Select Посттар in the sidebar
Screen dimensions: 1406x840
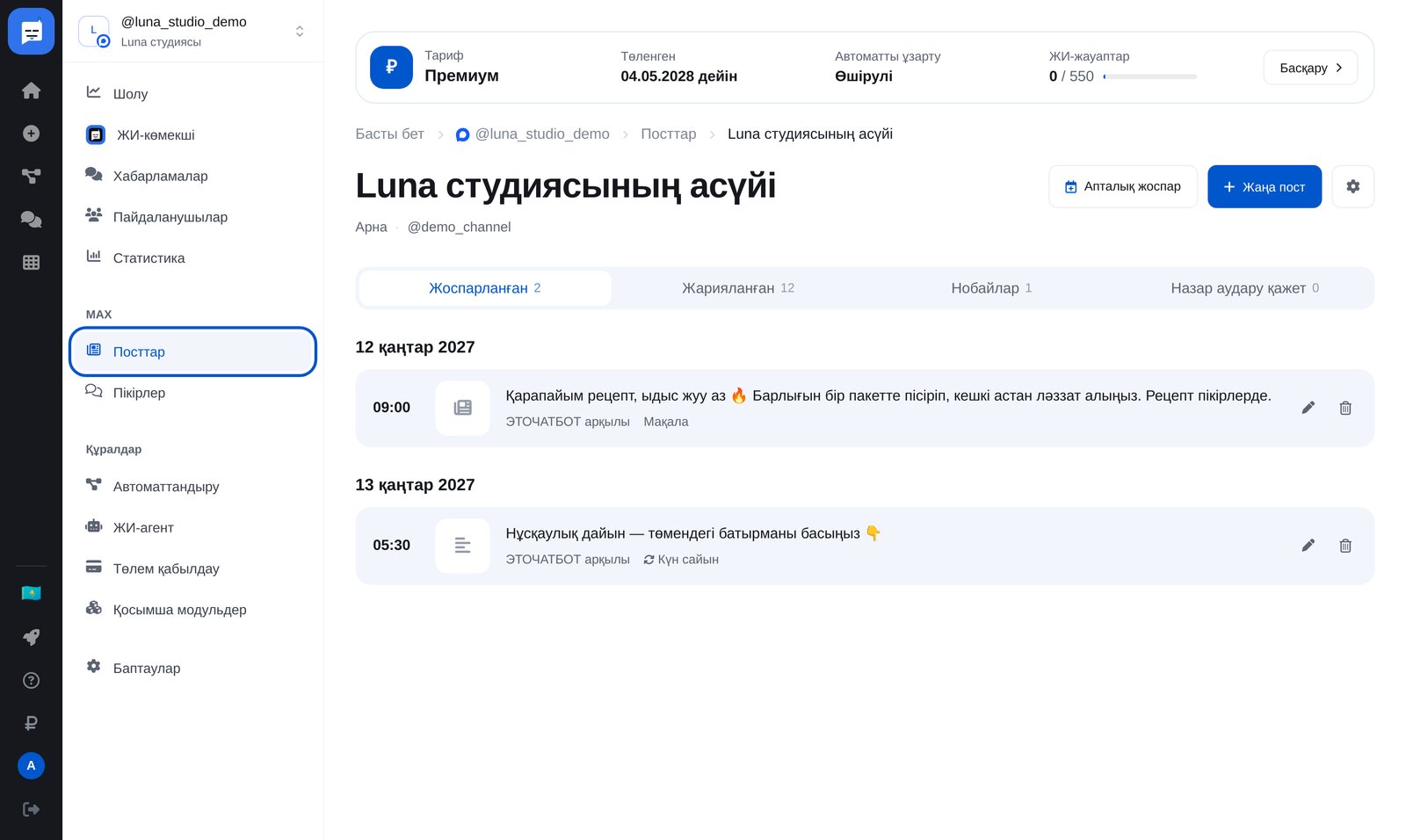[193, 351]
